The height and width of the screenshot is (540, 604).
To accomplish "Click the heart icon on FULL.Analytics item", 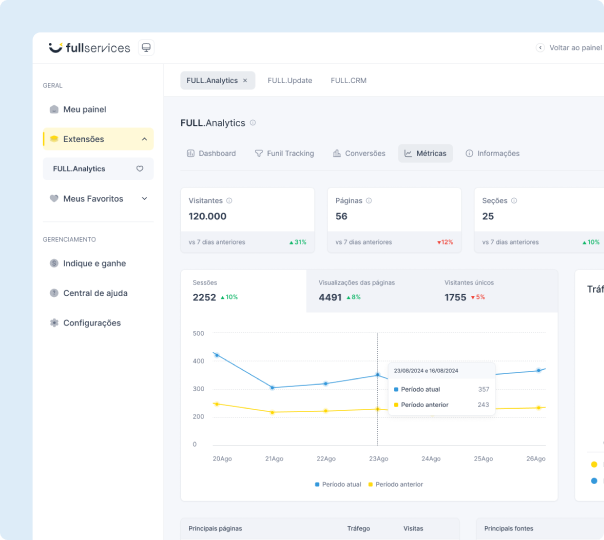I will 140,169.
